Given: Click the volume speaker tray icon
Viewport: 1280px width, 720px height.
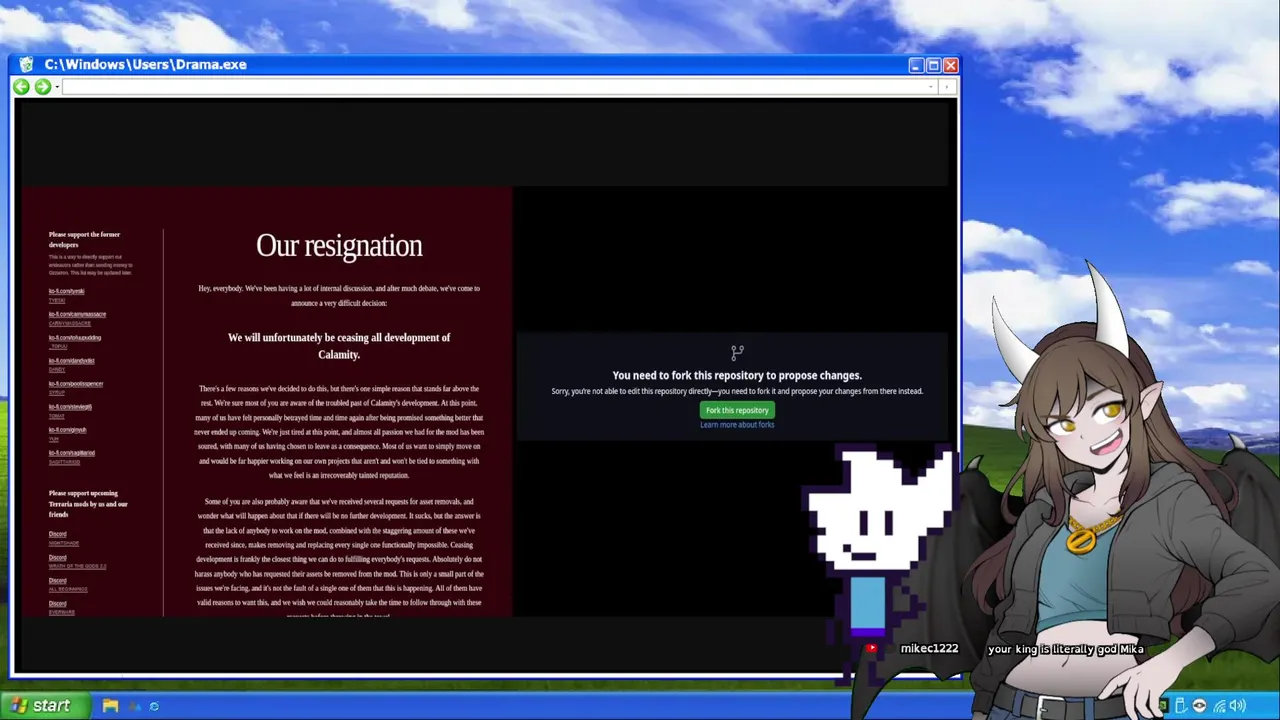Looking at the screenshot, I should click(x=1238, y=706).
